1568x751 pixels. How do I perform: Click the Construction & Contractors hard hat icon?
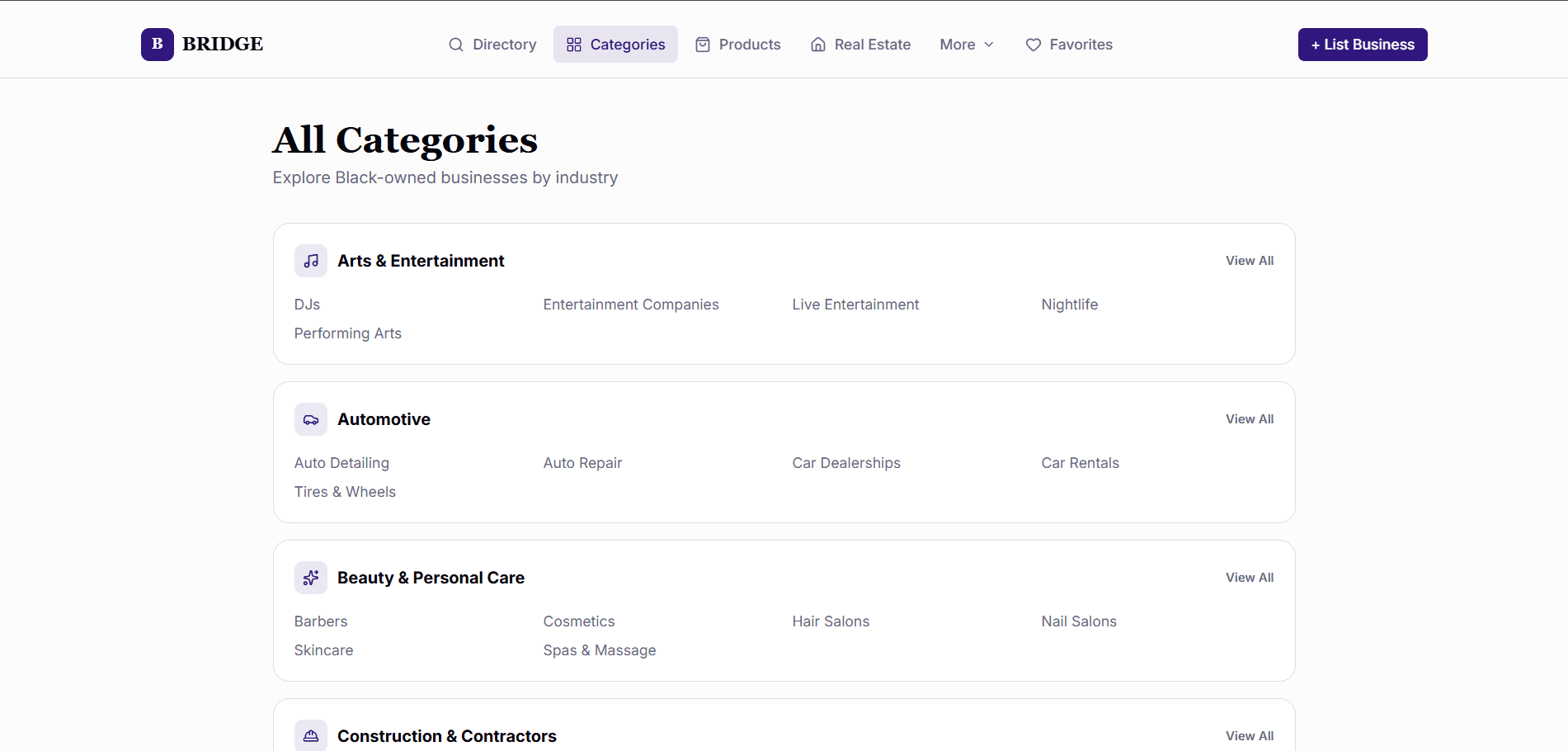pos(311,735)
